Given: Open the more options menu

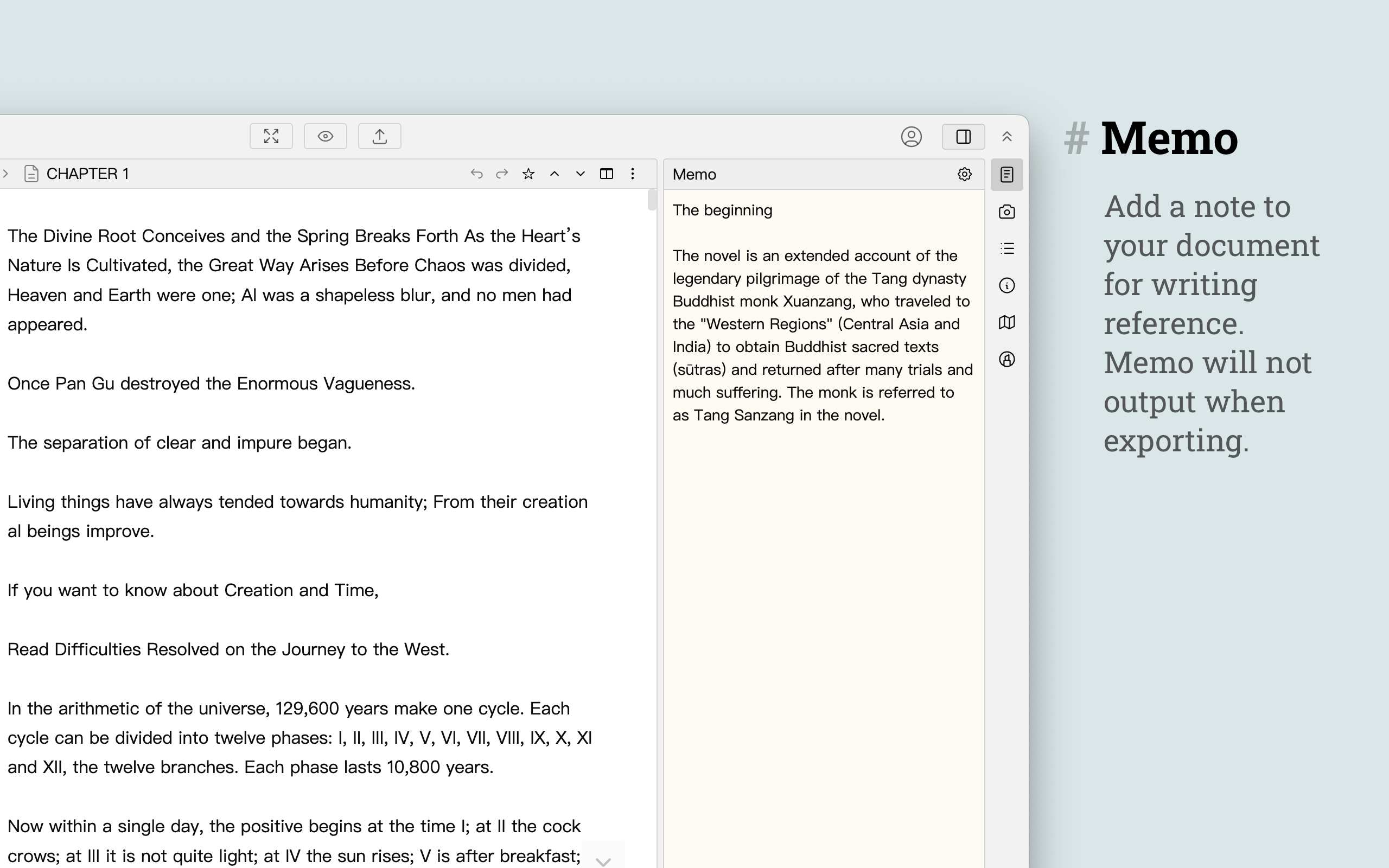Looking at the screenshot, I should coord(633,174).
